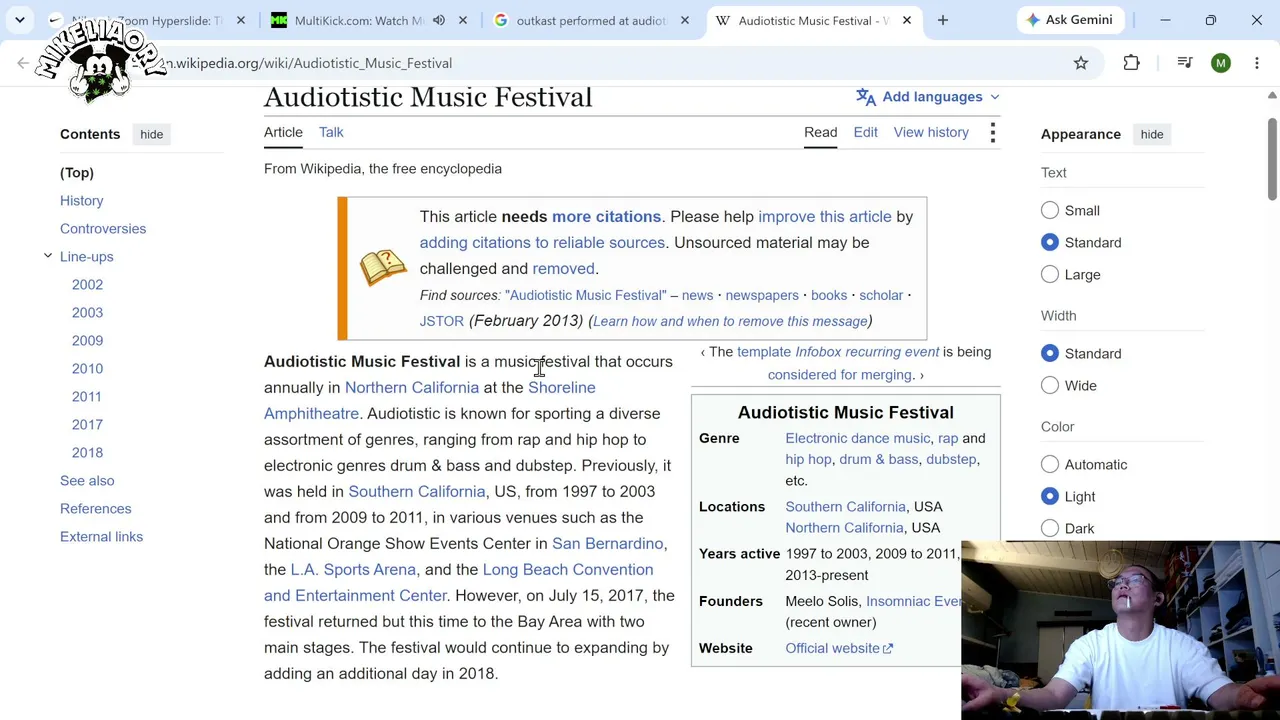The image size is (1280, 720).
Task: Select Light color mode
Action: pos(1050,497)
